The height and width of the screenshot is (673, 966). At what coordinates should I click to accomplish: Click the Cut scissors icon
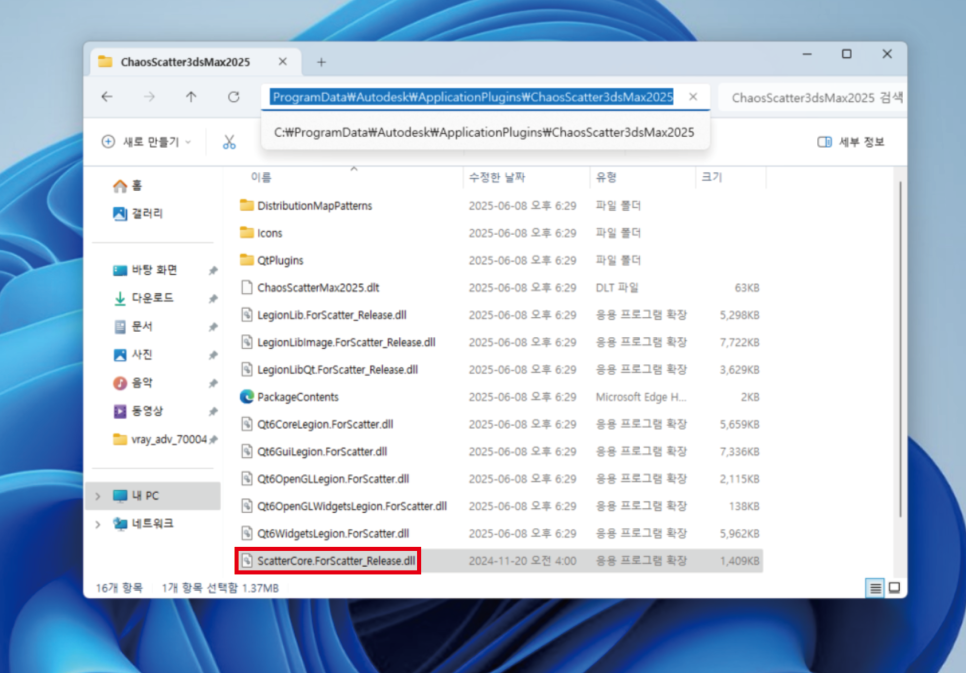point(229,142)
